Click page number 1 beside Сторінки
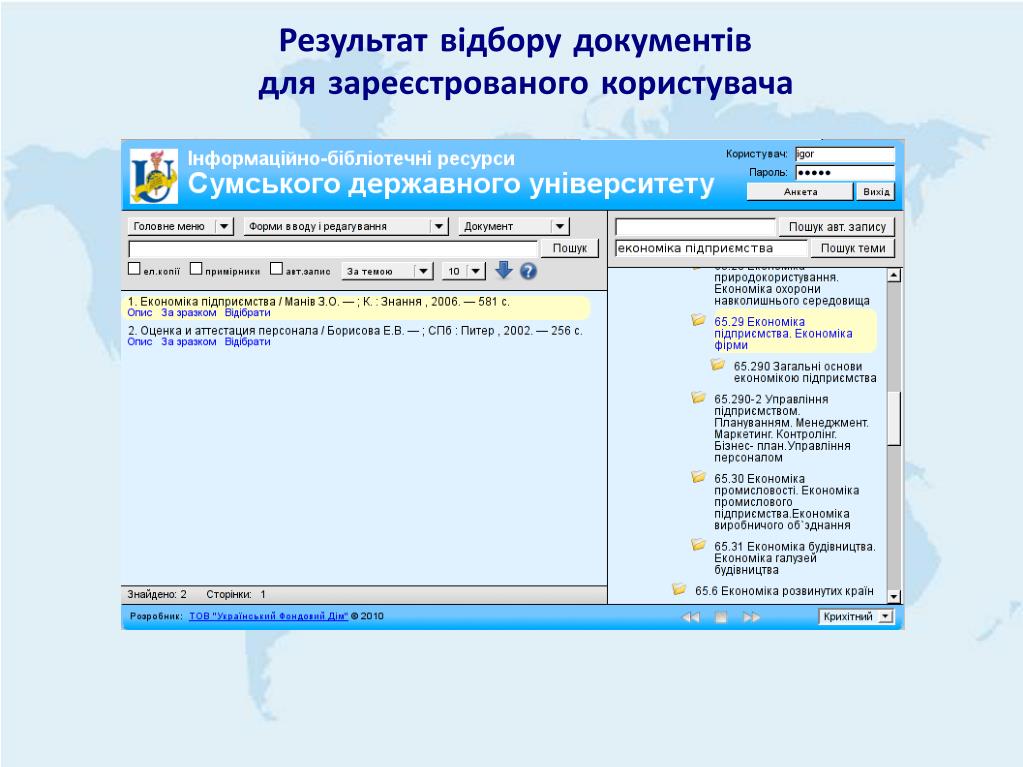Viewport: 1023px width, 767px height. (x=263, y=594)
